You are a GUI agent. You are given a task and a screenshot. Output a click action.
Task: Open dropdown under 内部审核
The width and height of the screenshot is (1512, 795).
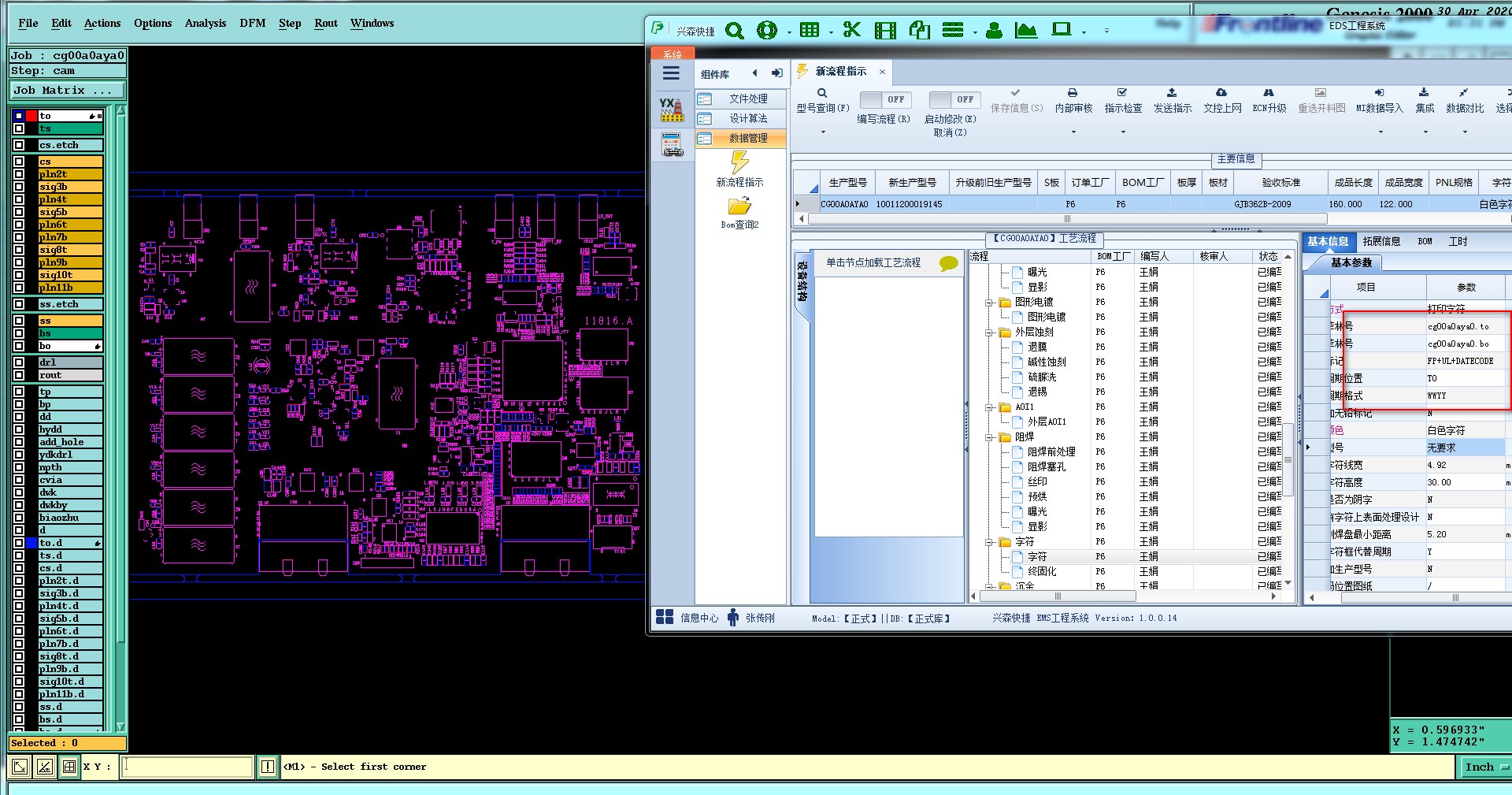pyautogui.click(x=1073, y=132)
